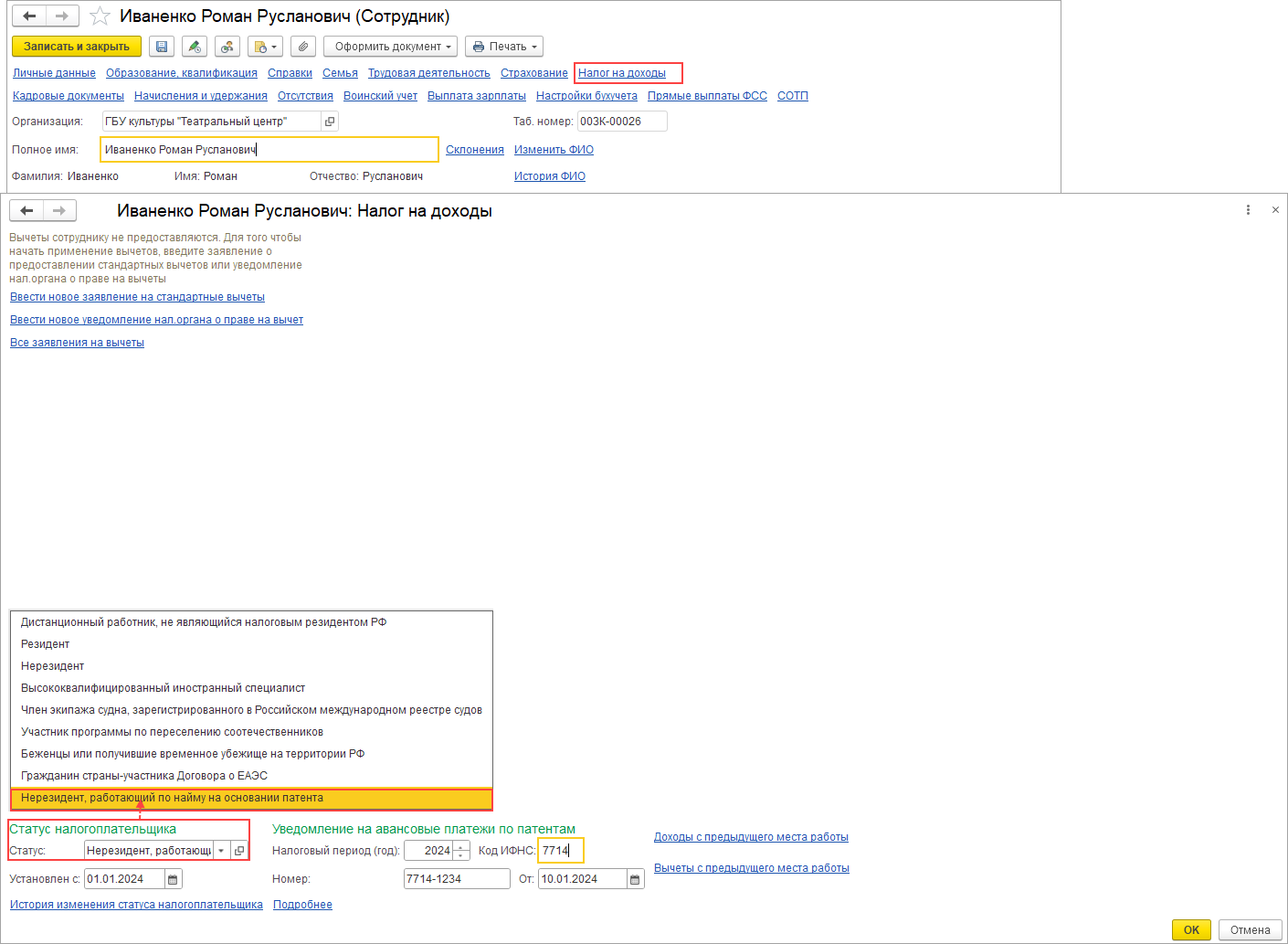The width and height of the screenshot is (1288, 944).
Task: Click the paperclip attached files icon
Action: [303, 47]
